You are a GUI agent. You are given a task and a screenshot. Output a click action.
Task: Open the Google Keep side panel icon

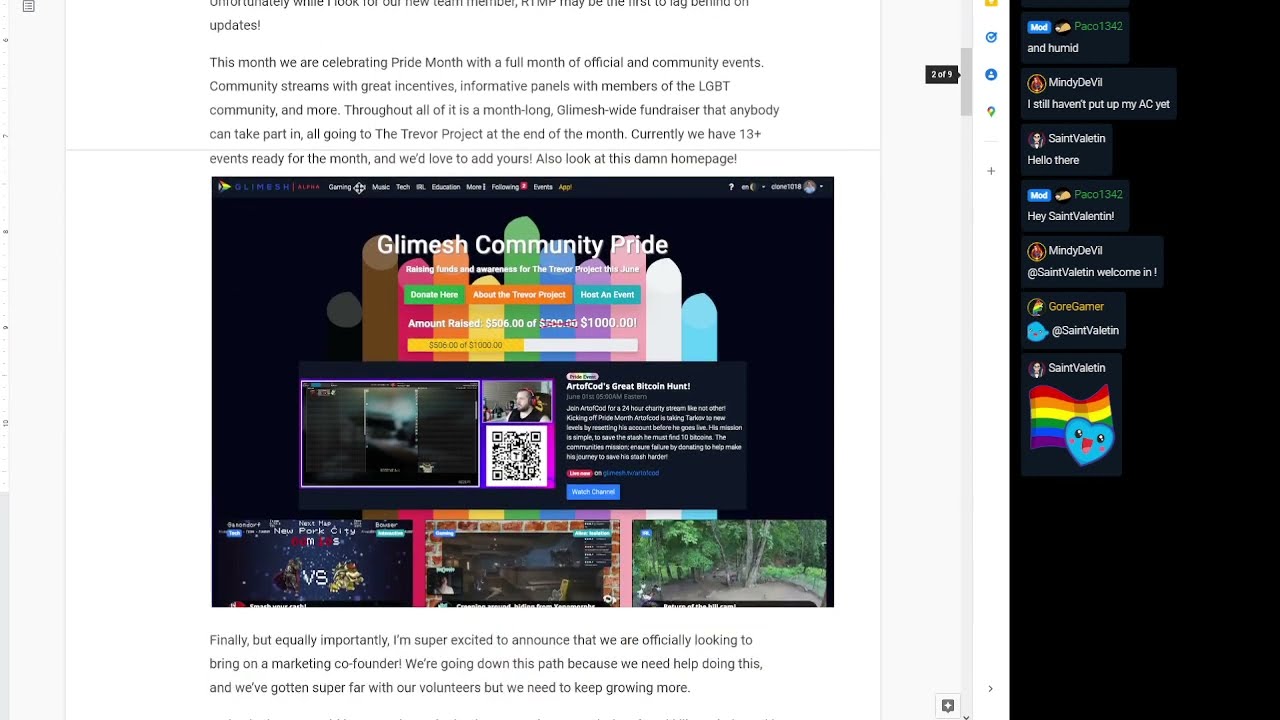pyautogui.click(x=991, y=3)
